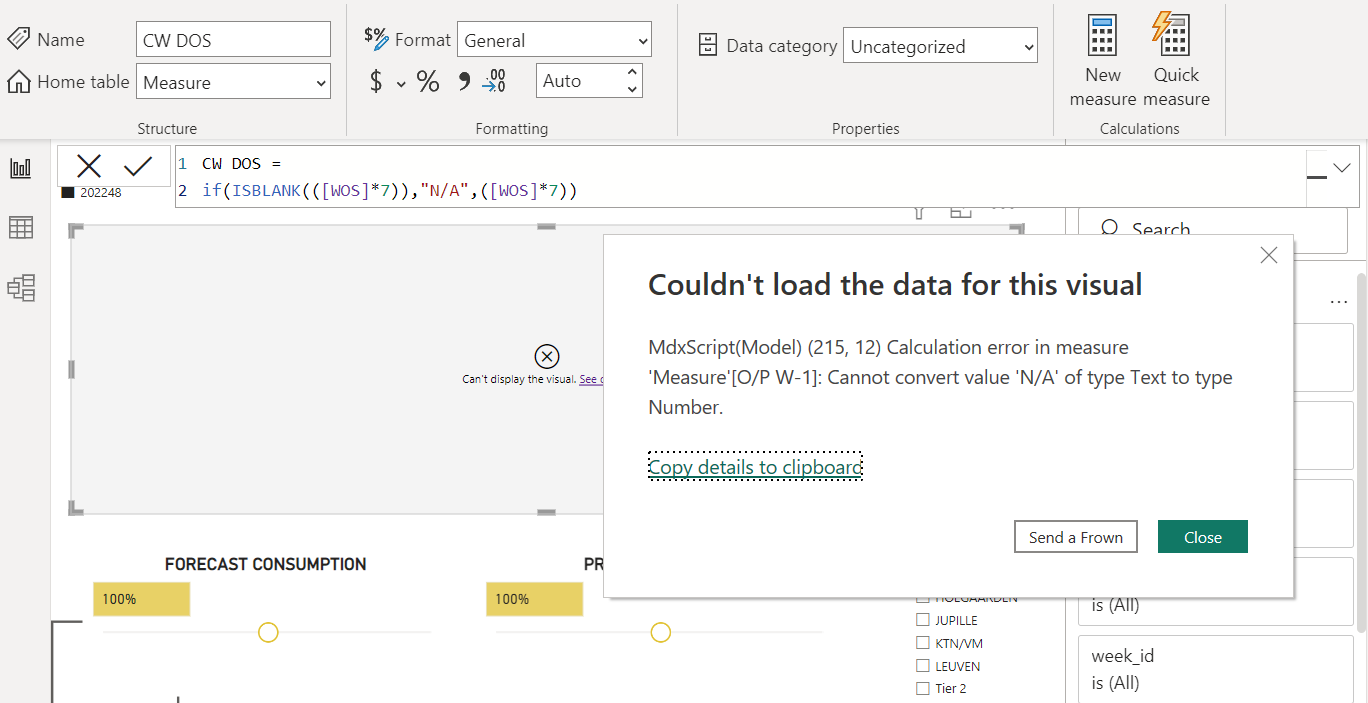The height and width of the screenshot is (703, 1368).
Task: Click the New measure calculator icon
Action: coord(1102,35)
